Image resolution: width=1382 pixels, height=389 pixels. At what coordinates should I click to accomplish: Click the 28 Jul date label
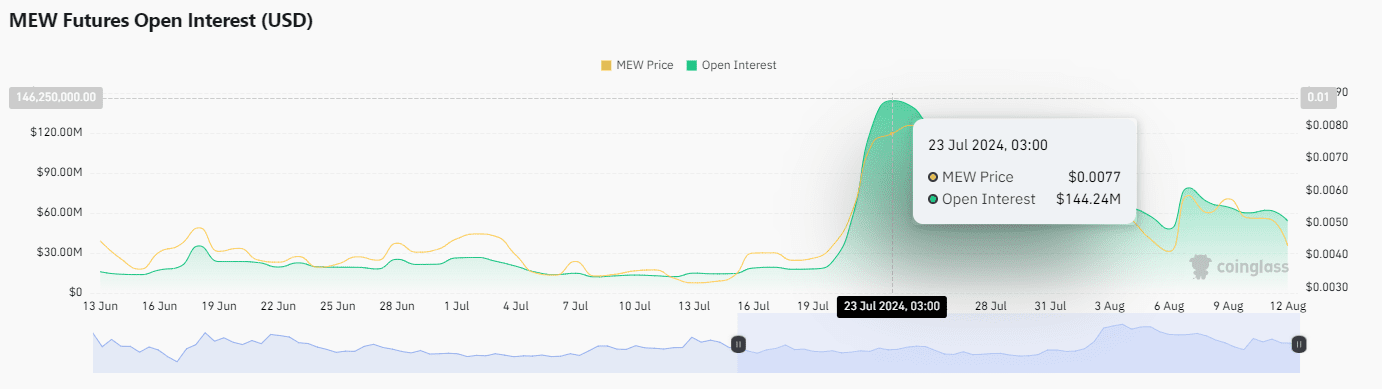click(x=991, y=306)
